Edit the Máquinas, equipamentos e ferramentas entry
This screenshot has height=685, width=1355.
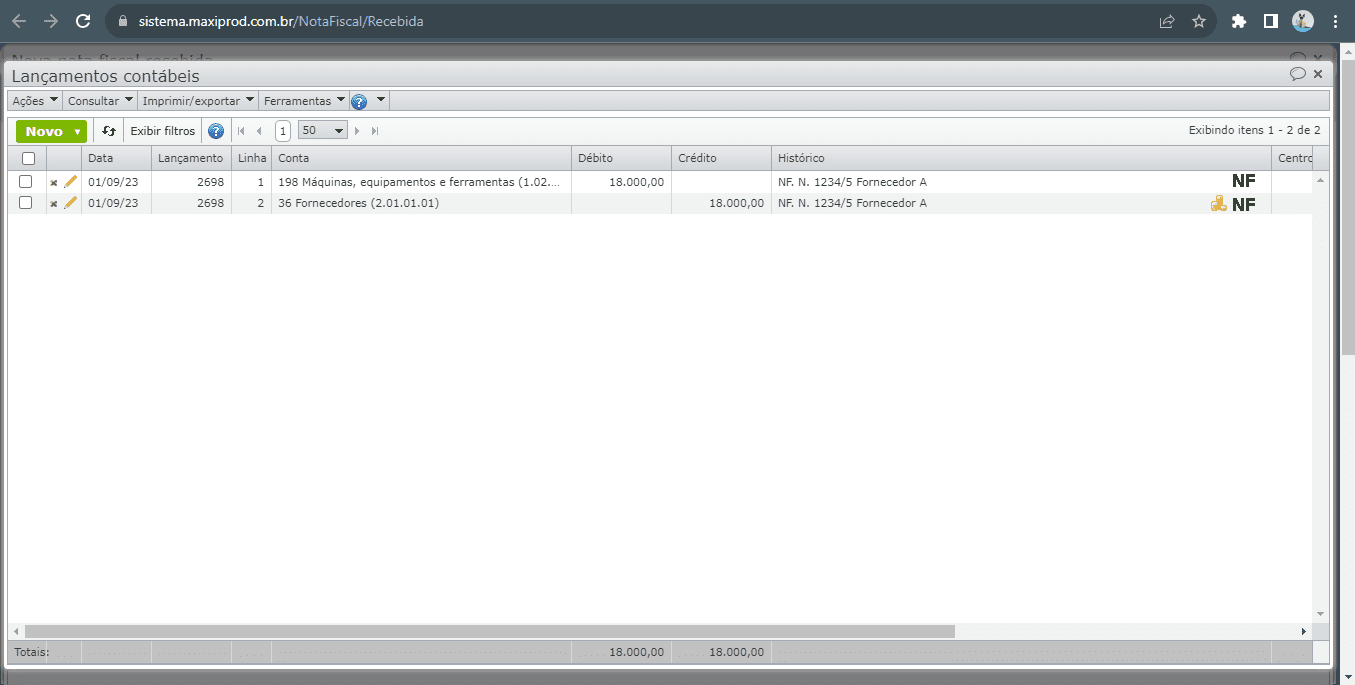pos(70,182)
